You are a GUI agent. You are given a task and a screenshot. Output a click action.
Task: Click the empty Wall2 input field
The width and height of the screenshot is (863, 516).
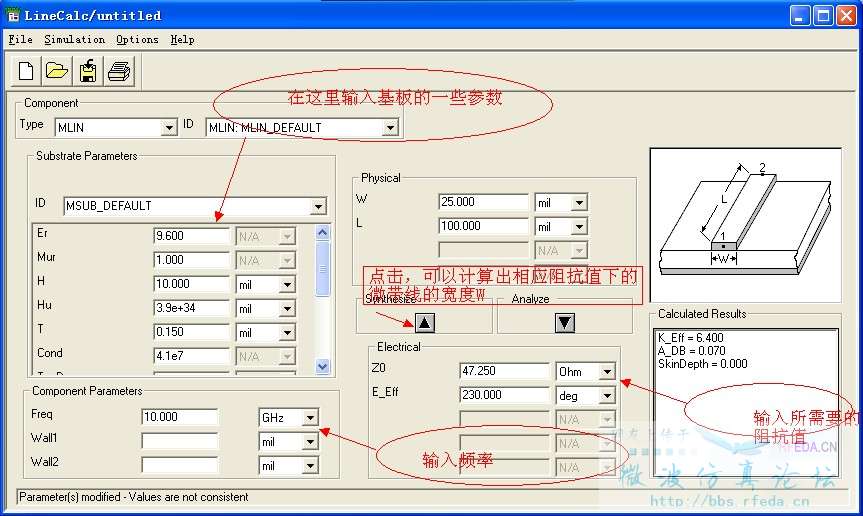pyautogui.click(x=179, y=465)
